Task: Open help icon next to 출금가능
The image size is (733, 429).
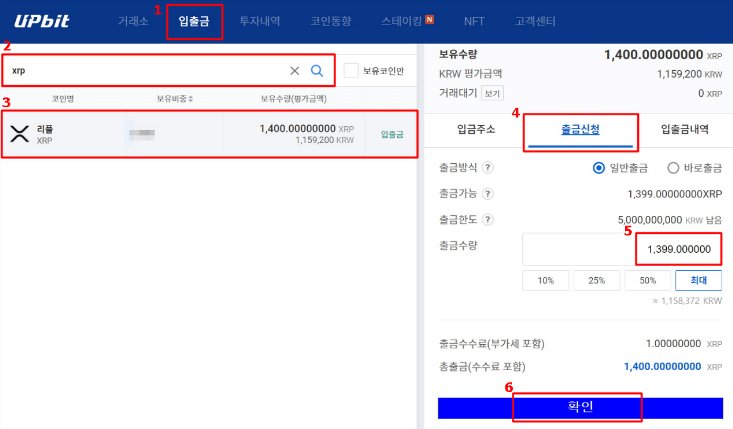Action: coord(488,193)
